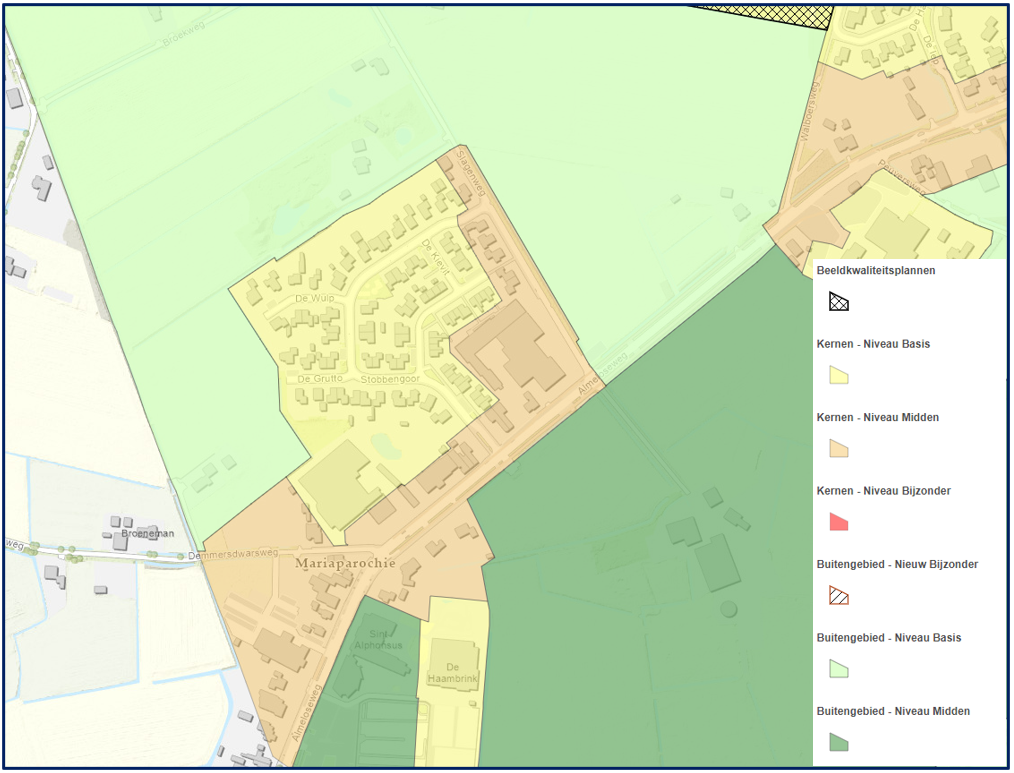
Task: Click the 'Broeneman' label on the map
Action: tap(147, 534)
